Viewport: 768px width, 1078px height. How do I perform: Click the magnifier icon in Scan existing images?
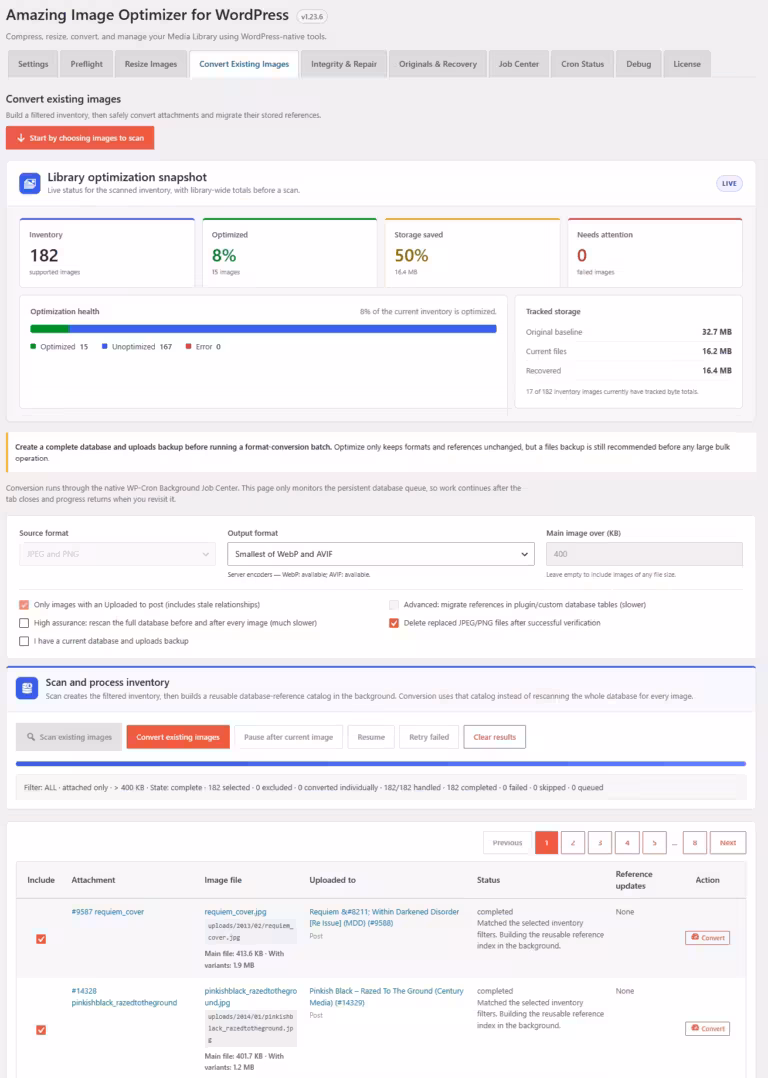[x=31, y=737]
